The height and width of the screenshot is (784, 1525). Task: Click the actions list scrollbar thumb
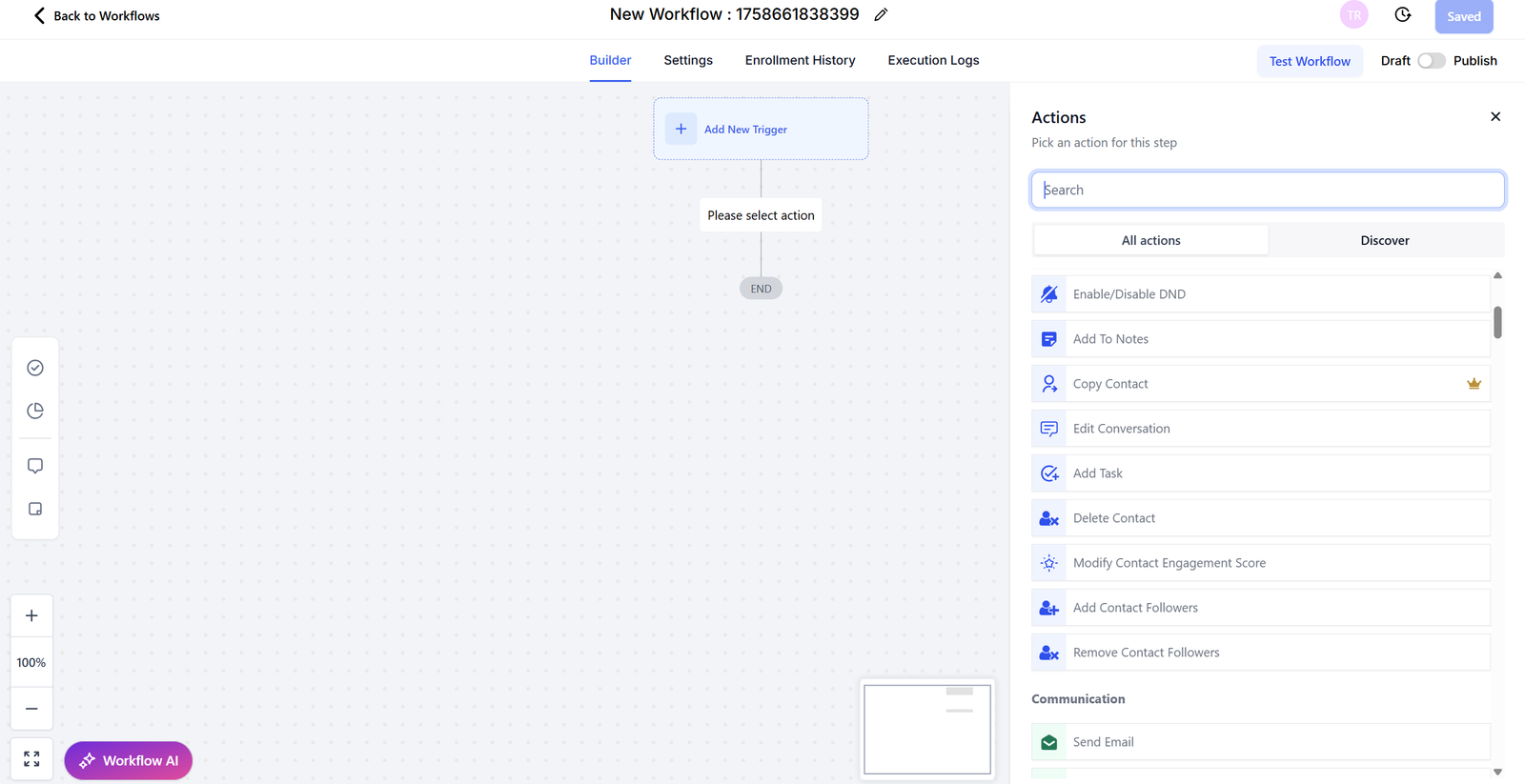coord(1497,322)
